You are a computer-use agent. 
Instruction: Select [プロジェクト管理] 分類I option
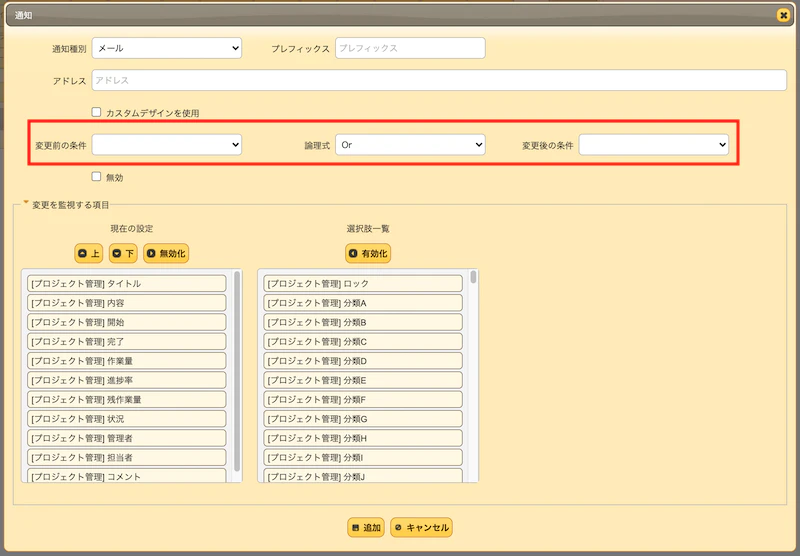pos(363,458)
